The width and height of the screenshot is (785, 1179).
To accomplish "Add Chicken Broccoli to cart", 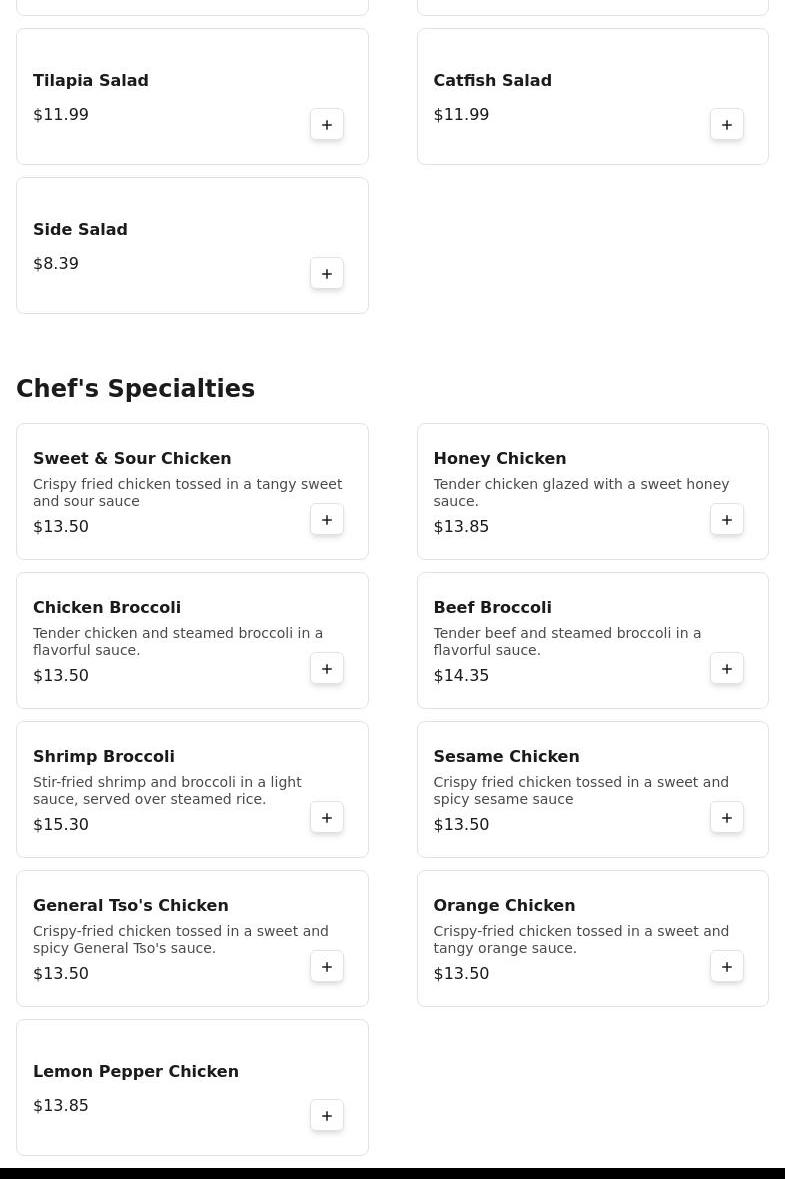I will pyautogui.click(x=327, y=668).
